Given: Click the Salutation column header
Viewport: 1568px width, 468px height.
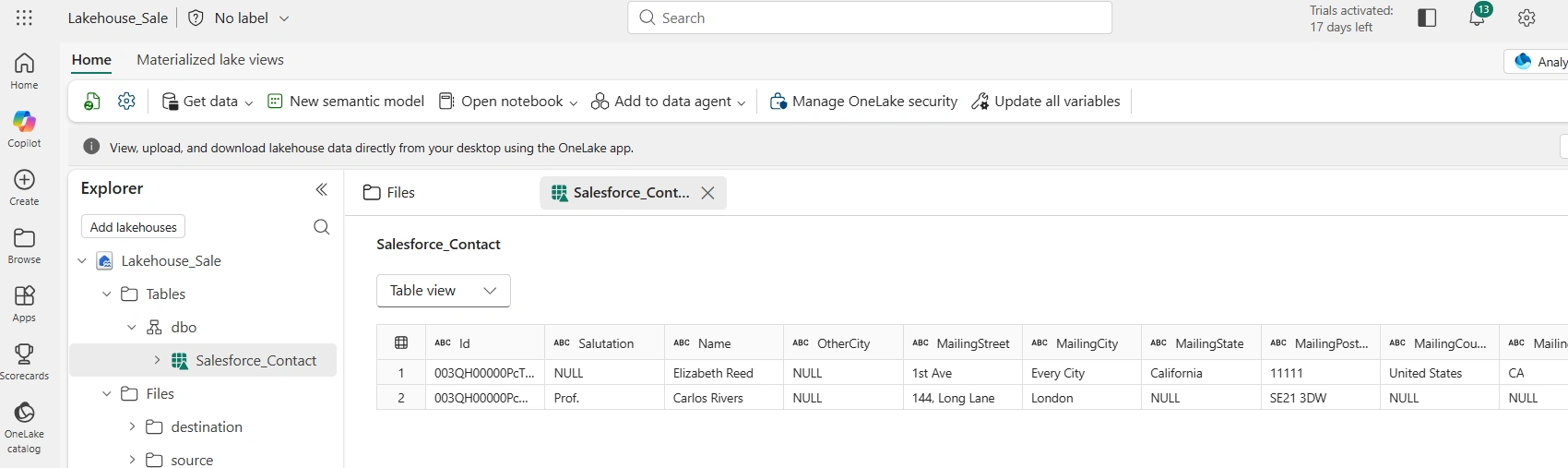Looking at the screenshot, I should coord(604,342).
